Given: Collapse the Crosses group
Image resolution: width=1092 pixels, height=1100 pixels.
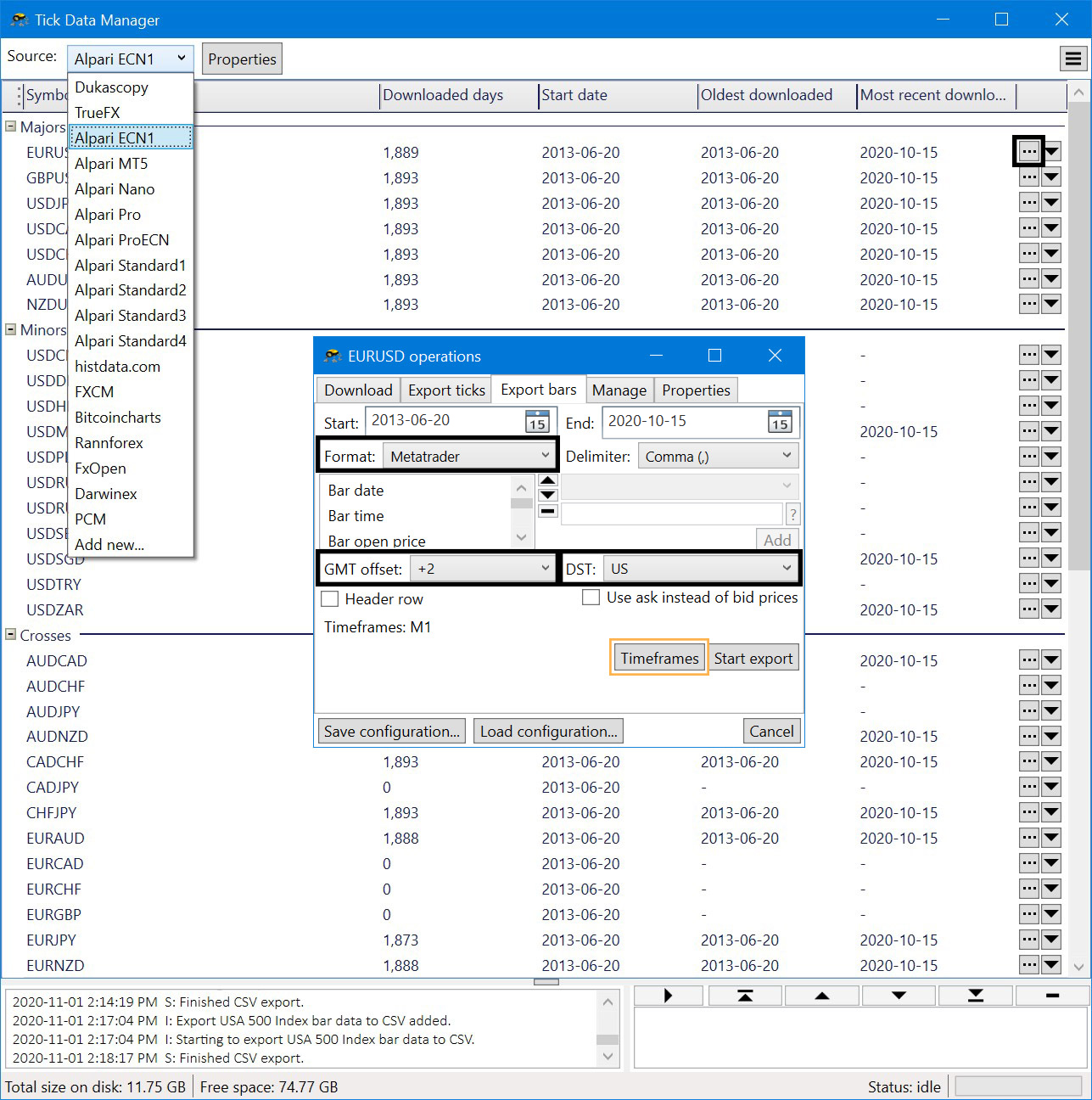Looking at the screenshot, I should point(11,635).
